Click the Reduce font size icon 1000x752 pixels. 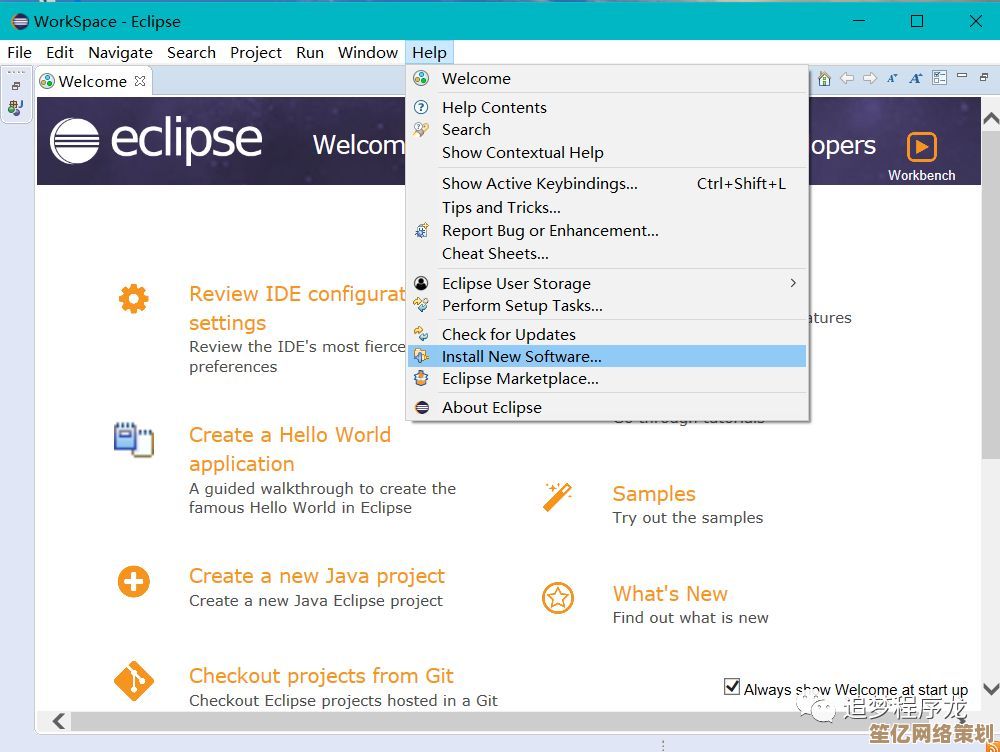pos(892,79)
